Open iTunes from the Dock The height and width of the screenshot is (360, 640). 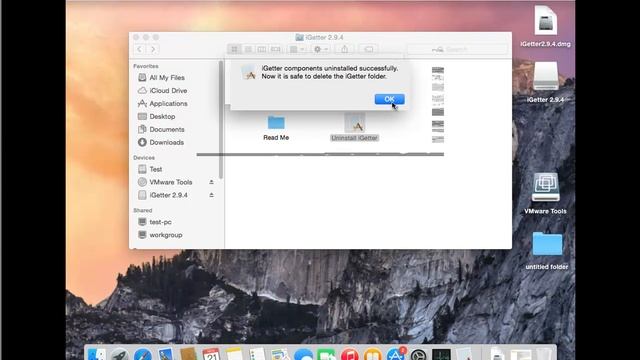[349, 354]
